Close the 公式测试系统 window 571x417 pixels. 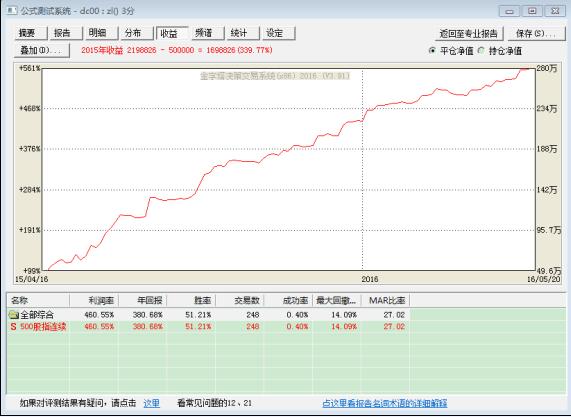coord(555,11)
